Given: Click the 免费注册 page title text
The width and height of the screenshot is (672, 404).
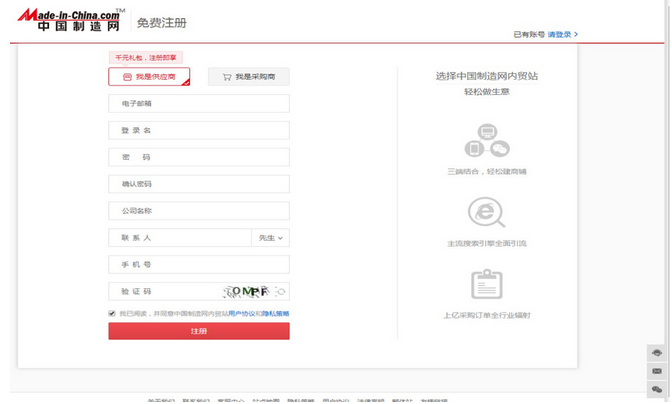Looking at the screenshot, I should pyautogui.click(x=162, y=23).
